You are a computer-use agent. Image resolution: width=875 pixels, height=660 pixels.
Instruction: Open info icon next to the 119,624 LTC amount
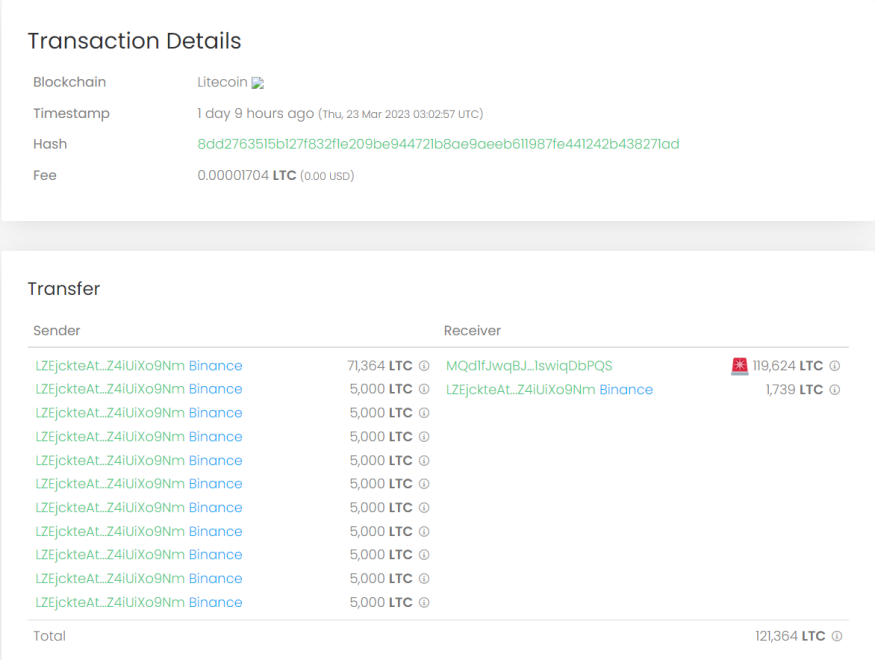[x=836, y=365]
